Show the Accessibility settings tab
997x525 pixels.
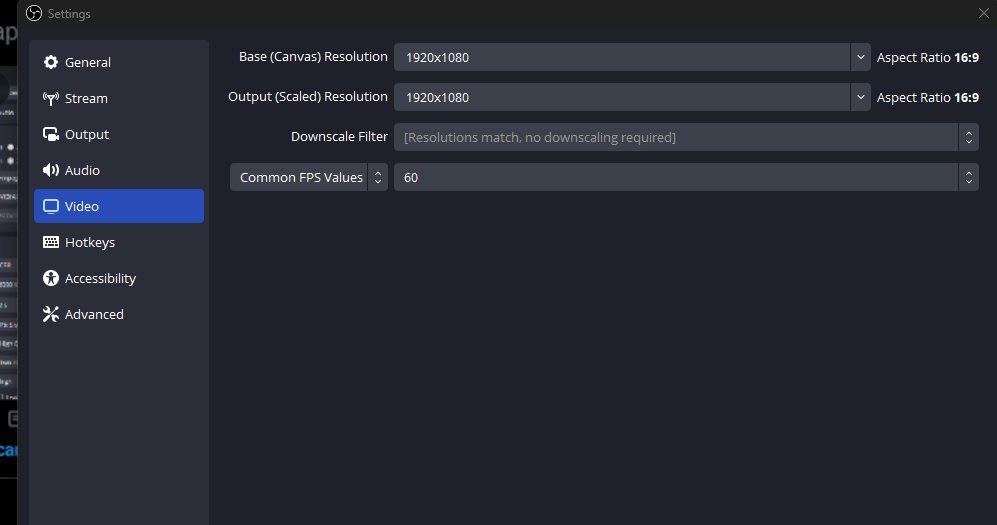(119, 278)
